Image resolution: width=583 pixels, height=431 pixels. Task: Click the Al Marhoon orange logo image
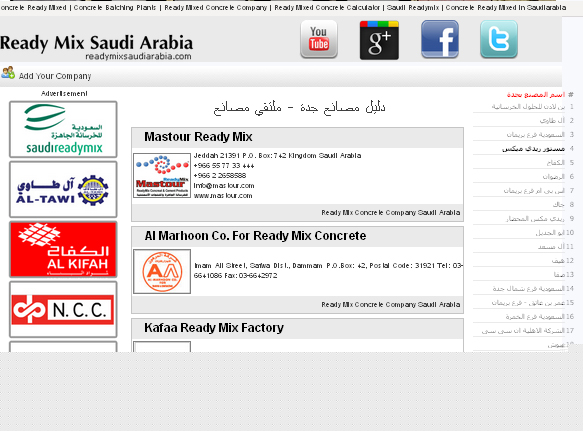pyautogui.click(x=162, y=271)
